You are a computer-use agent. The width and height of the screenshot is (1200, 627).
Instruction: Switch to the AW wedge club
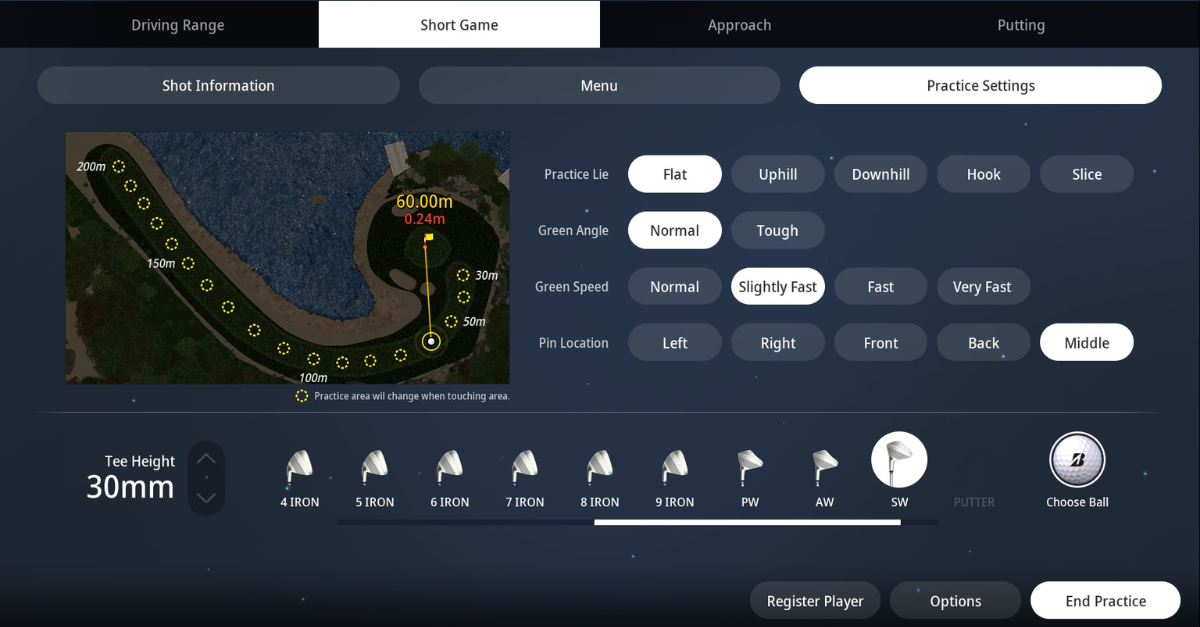[x=824, y=465]
